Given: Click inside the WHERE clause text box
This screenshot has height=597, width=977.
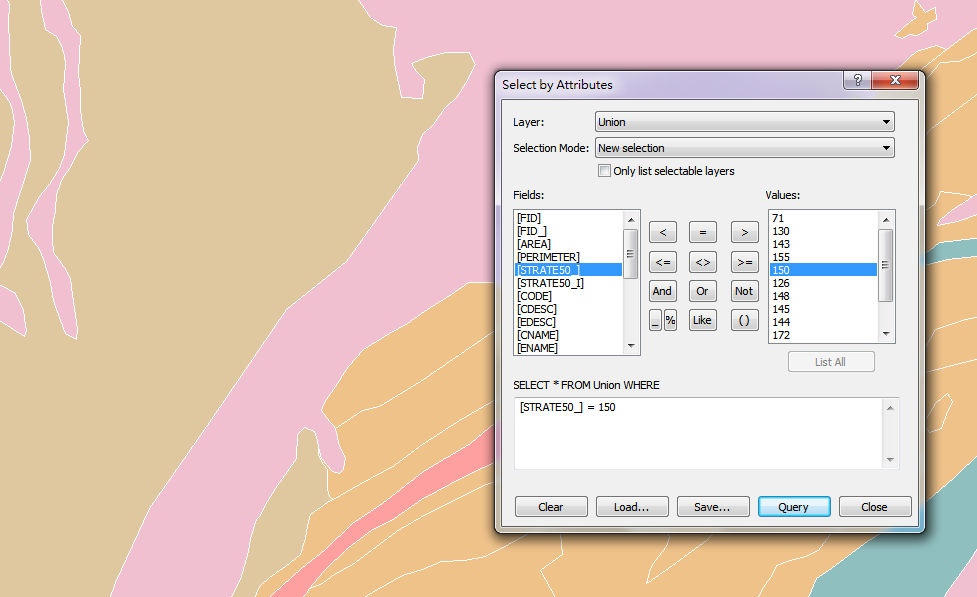Looking at the screenshot, I should click(x=698, y=433).
